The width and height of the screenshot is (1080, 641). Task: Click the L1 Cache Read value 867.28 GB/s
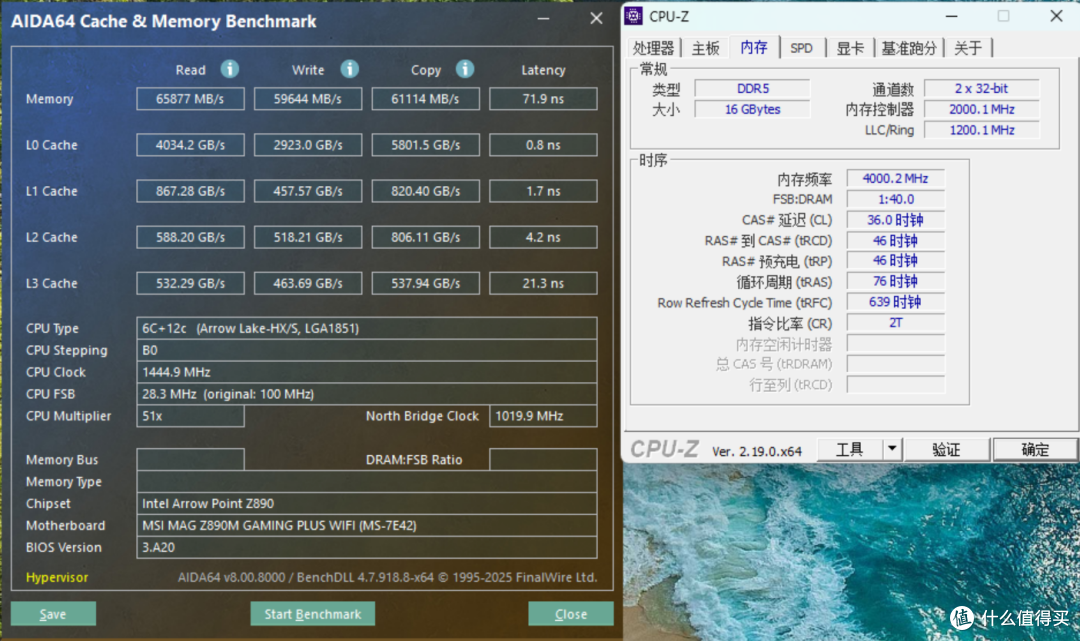coord(190,191)
